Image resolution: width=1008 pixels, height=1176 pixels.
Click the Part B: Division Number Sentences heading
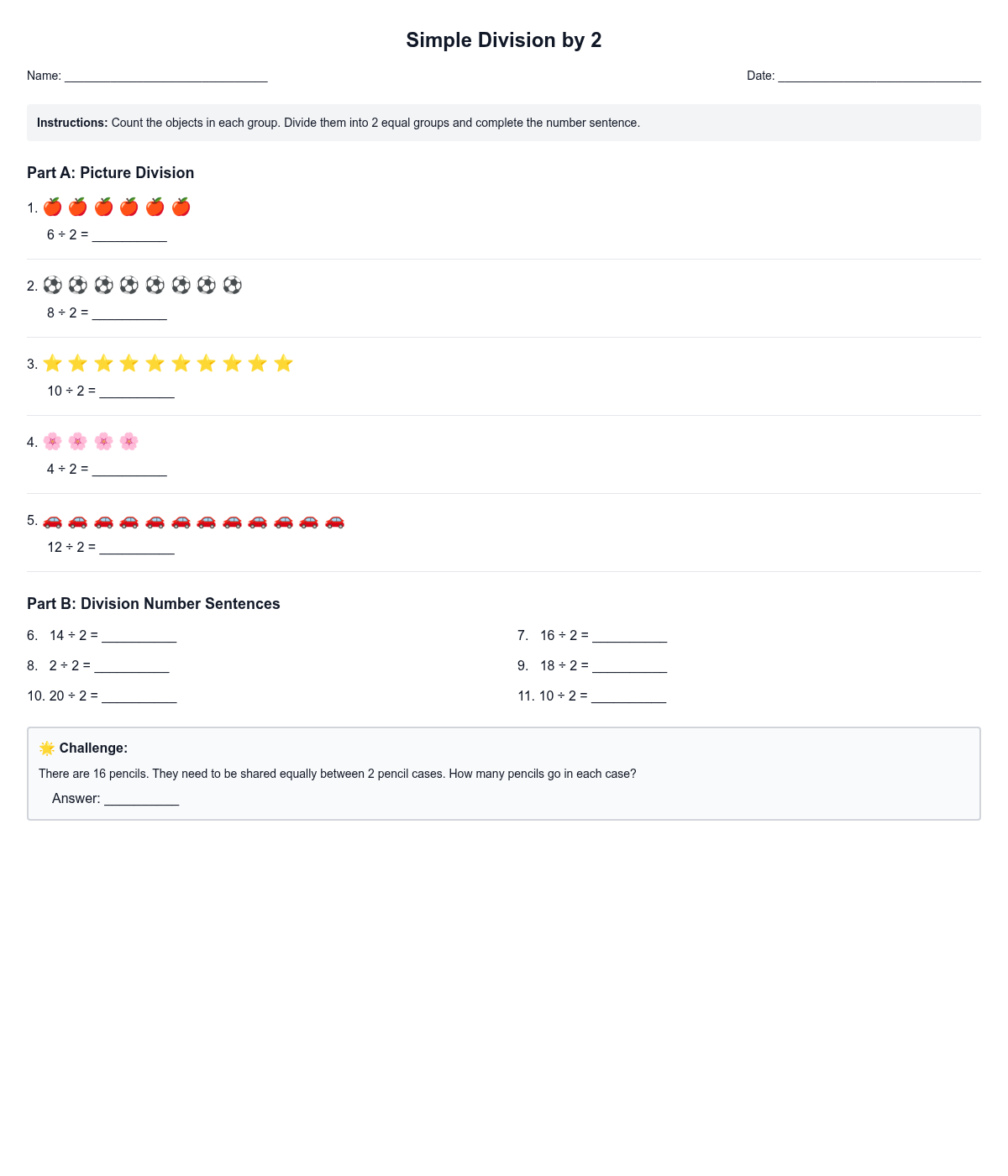point(154,604)
